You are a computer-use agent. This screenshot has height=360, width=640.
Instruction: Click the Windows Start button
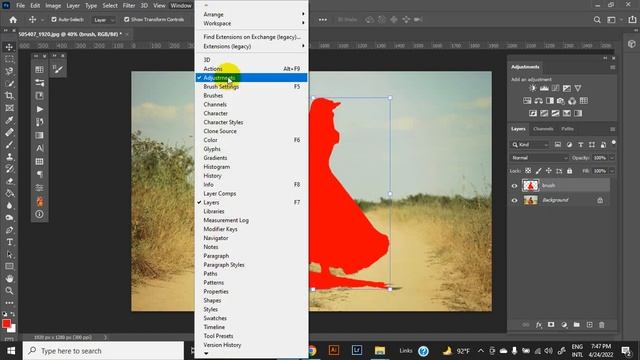(11, 351)
